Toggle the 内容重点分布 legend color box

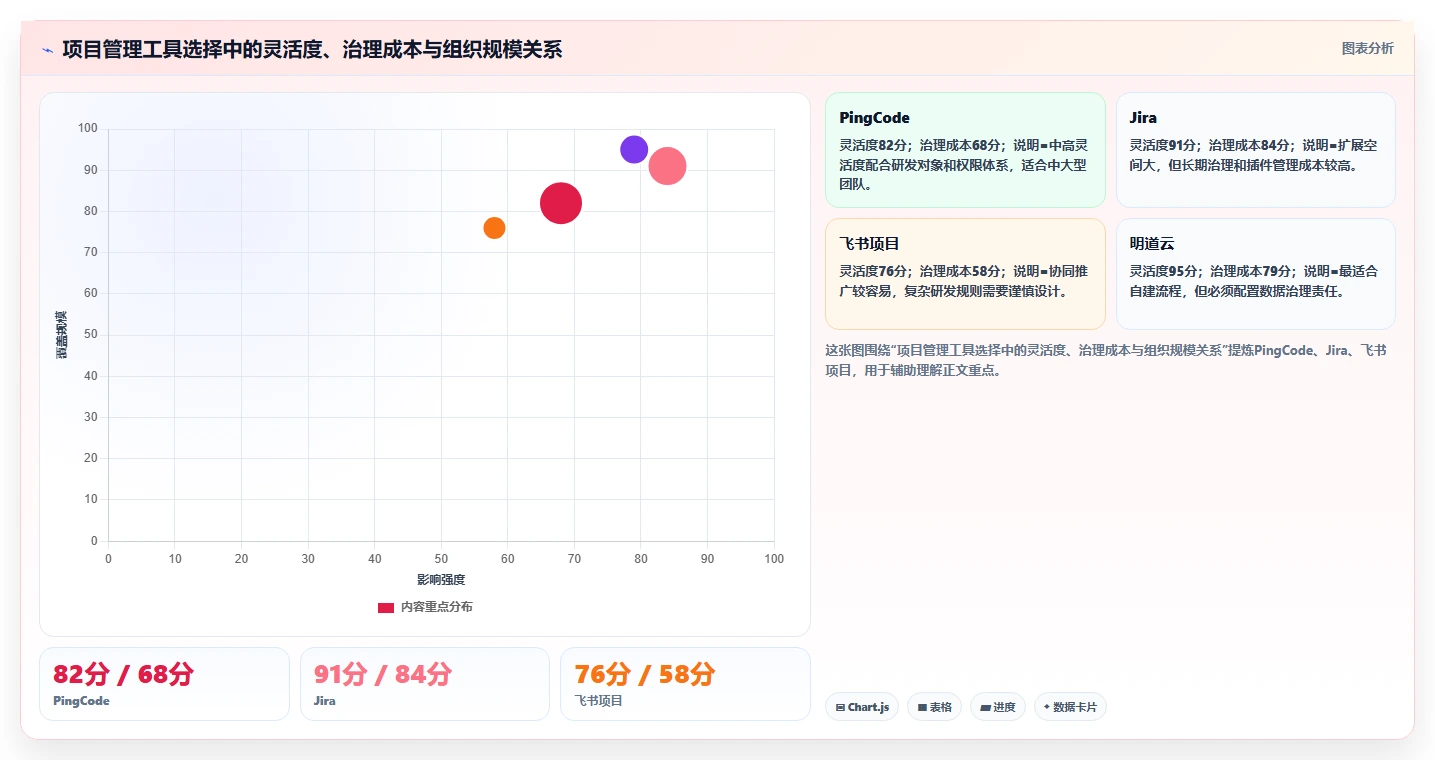point(386,607)
